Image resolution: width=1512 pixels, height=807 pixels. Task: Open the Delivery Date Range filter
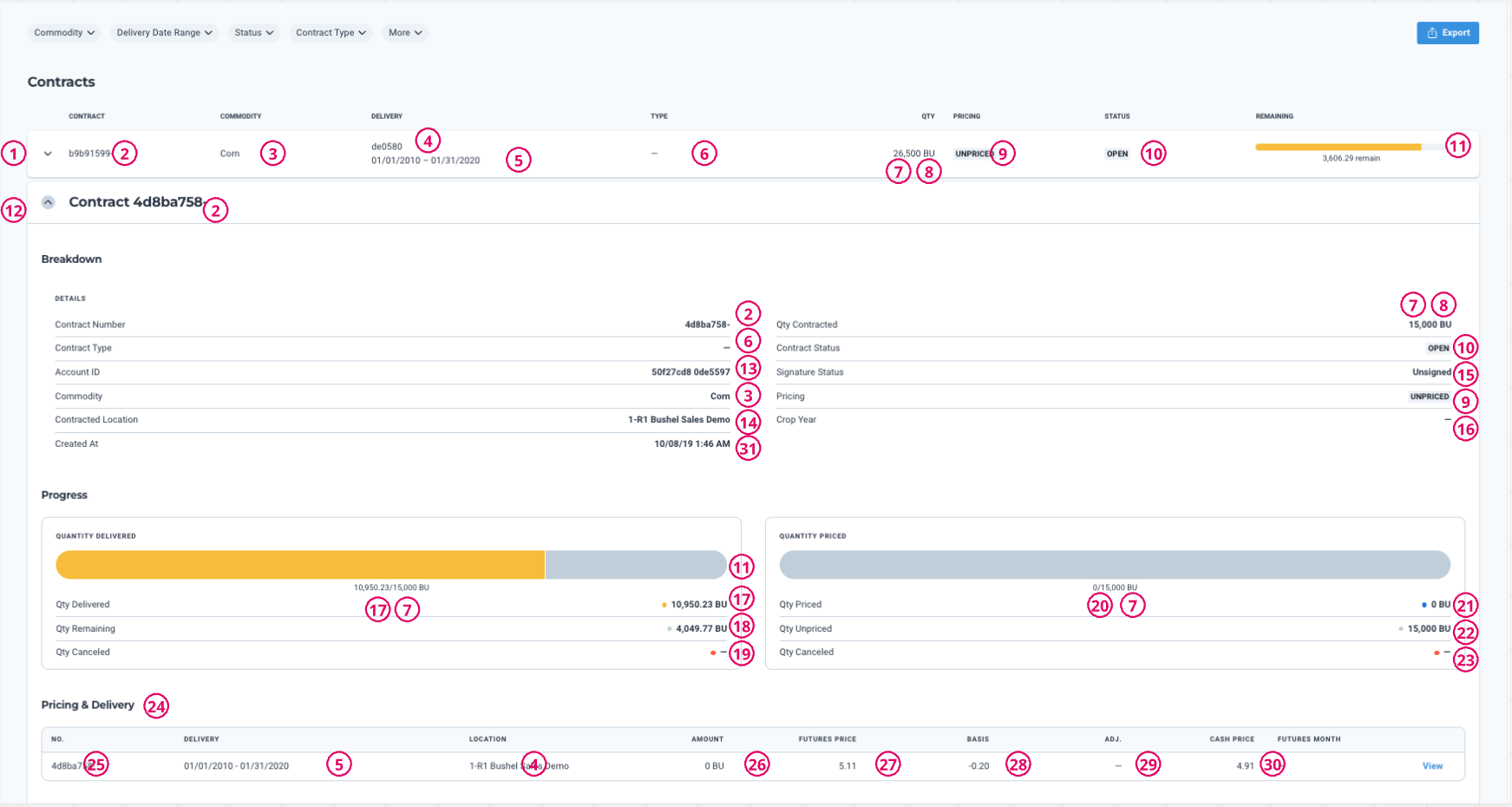[x=163, y=32]
